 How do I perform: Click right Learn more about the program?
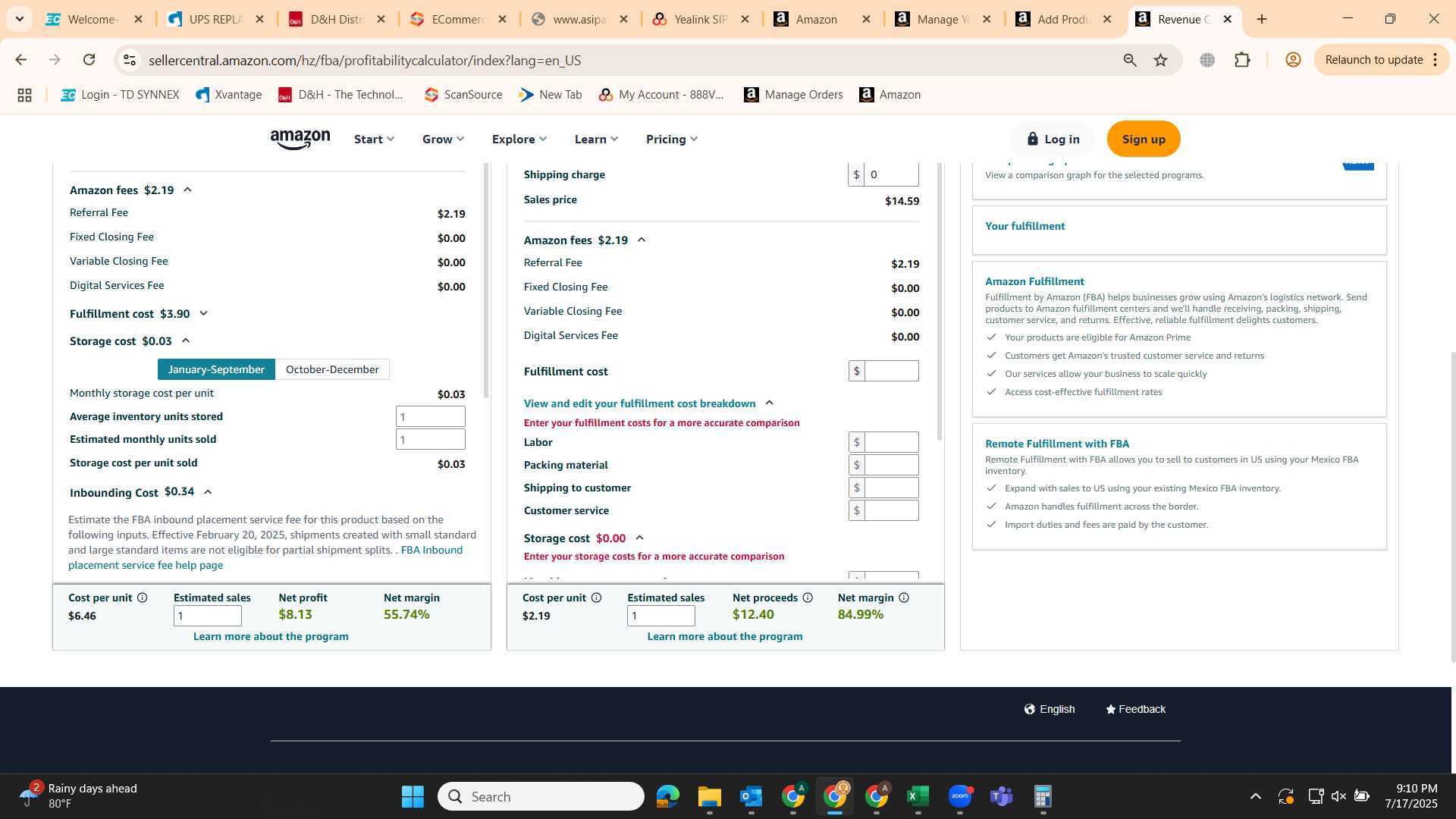pos(725,637)
